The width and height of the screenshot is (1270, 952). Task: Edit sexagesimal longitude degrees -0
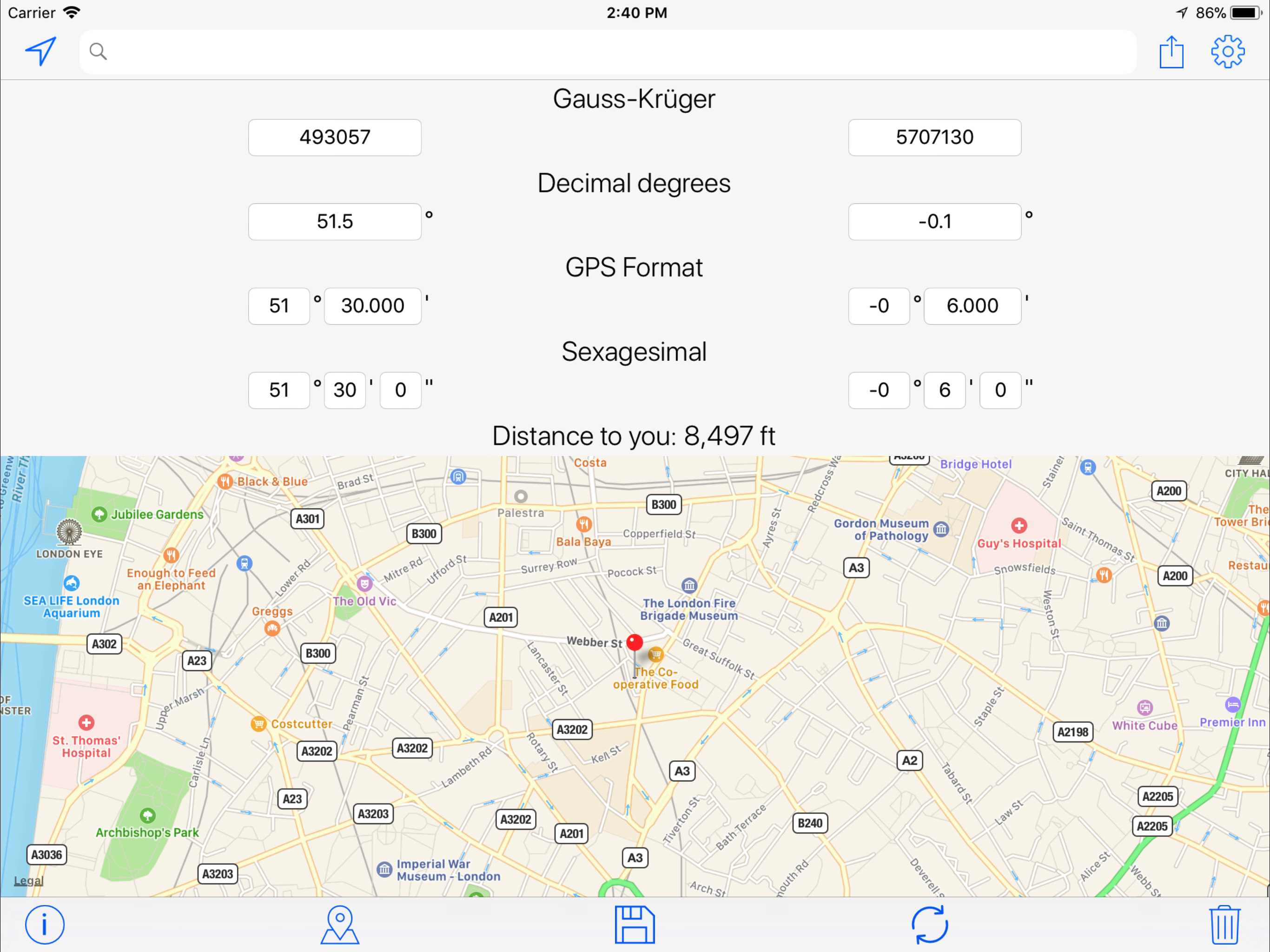click(x=879, y=390)
